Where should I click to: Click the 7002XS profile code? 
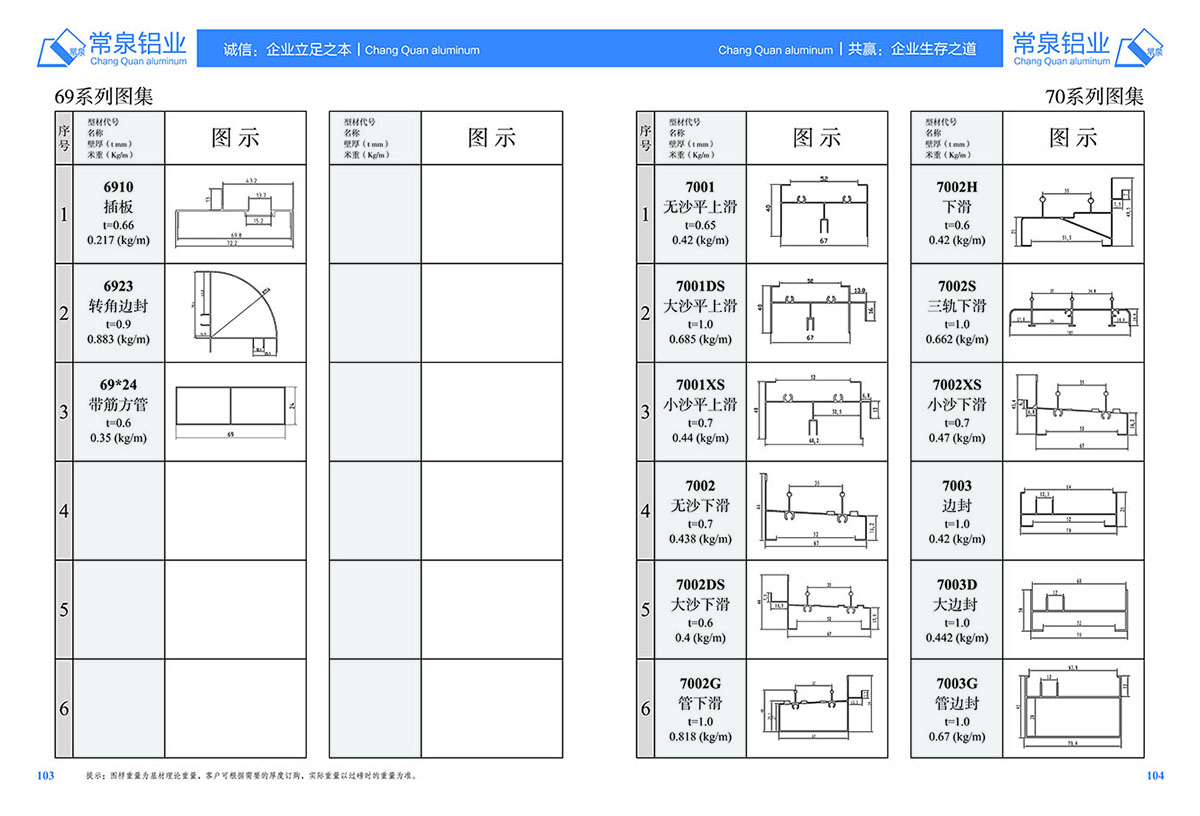tap(957, 385)
